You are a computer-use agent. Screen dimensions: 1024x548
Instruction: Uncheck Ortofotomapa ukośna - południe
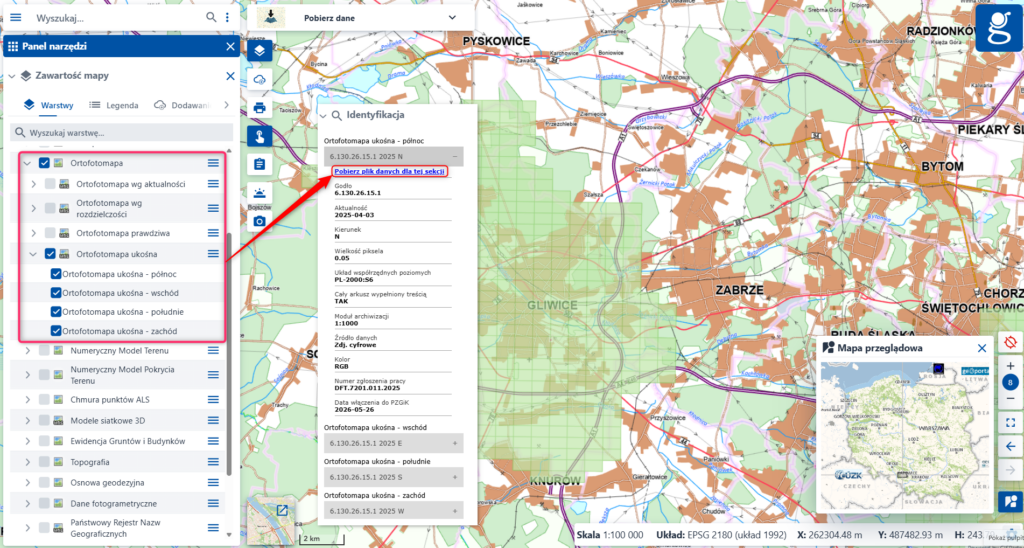(x=56, y=312)
